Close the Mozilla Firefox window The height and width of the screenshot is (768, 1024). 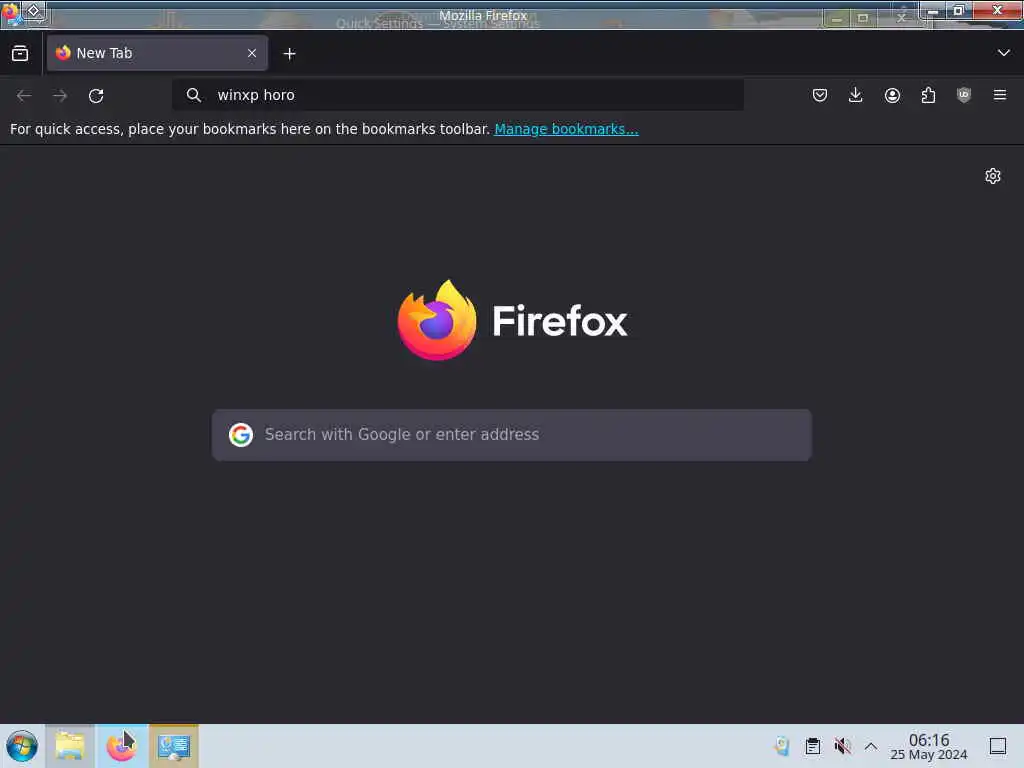tap(997, 10)
